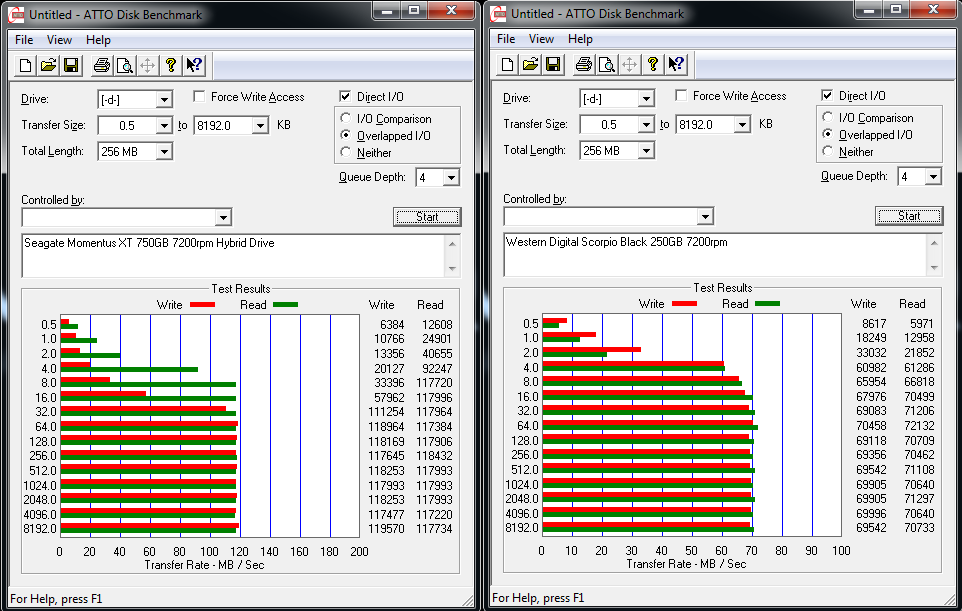Select Overlapped I/O radio in Seagate window
962x611 pixels.
[345, 135]
